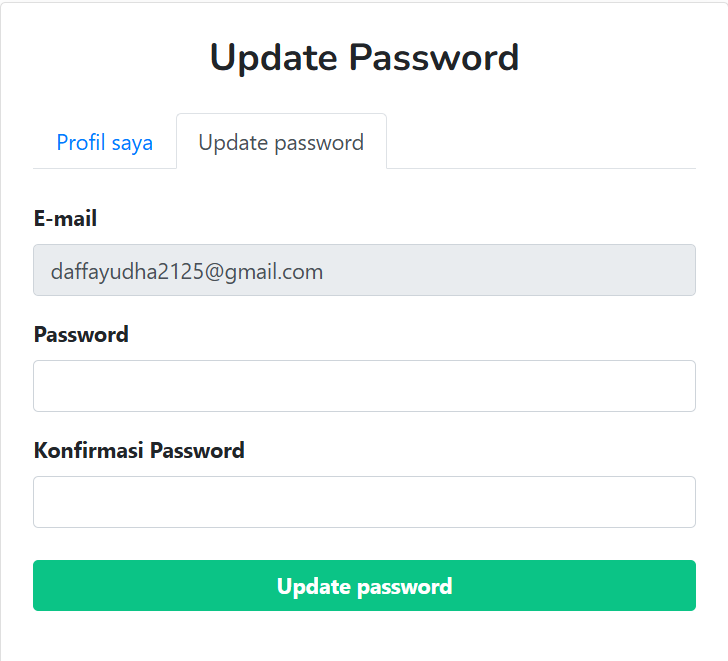Image resolution: width=728 pixels, height=661 pixels.
Task: Place cursor in the confirm password box
Action: coord(364,502)
